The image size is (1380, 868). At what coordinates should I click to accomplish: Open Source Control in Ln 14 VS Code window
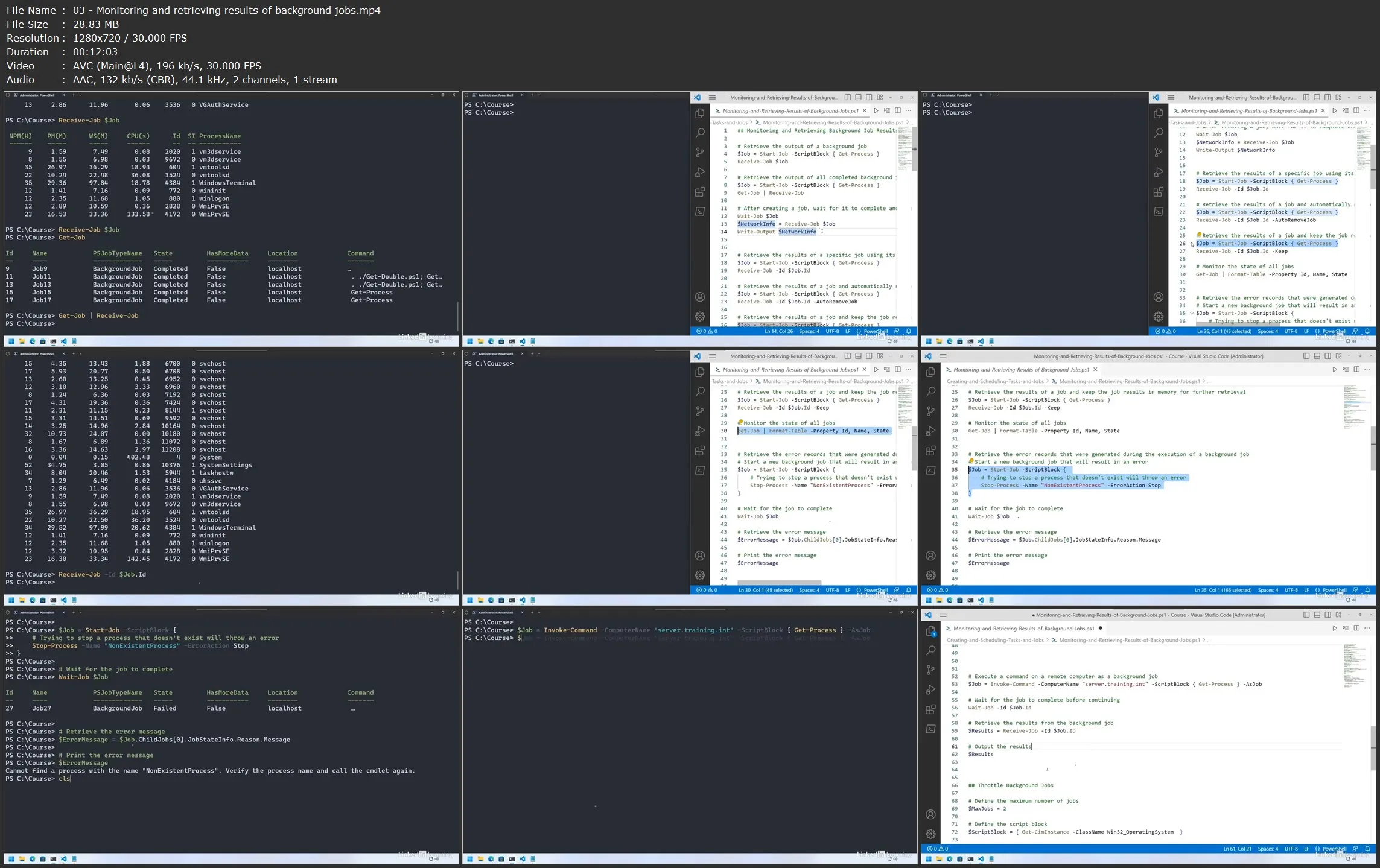699,153
